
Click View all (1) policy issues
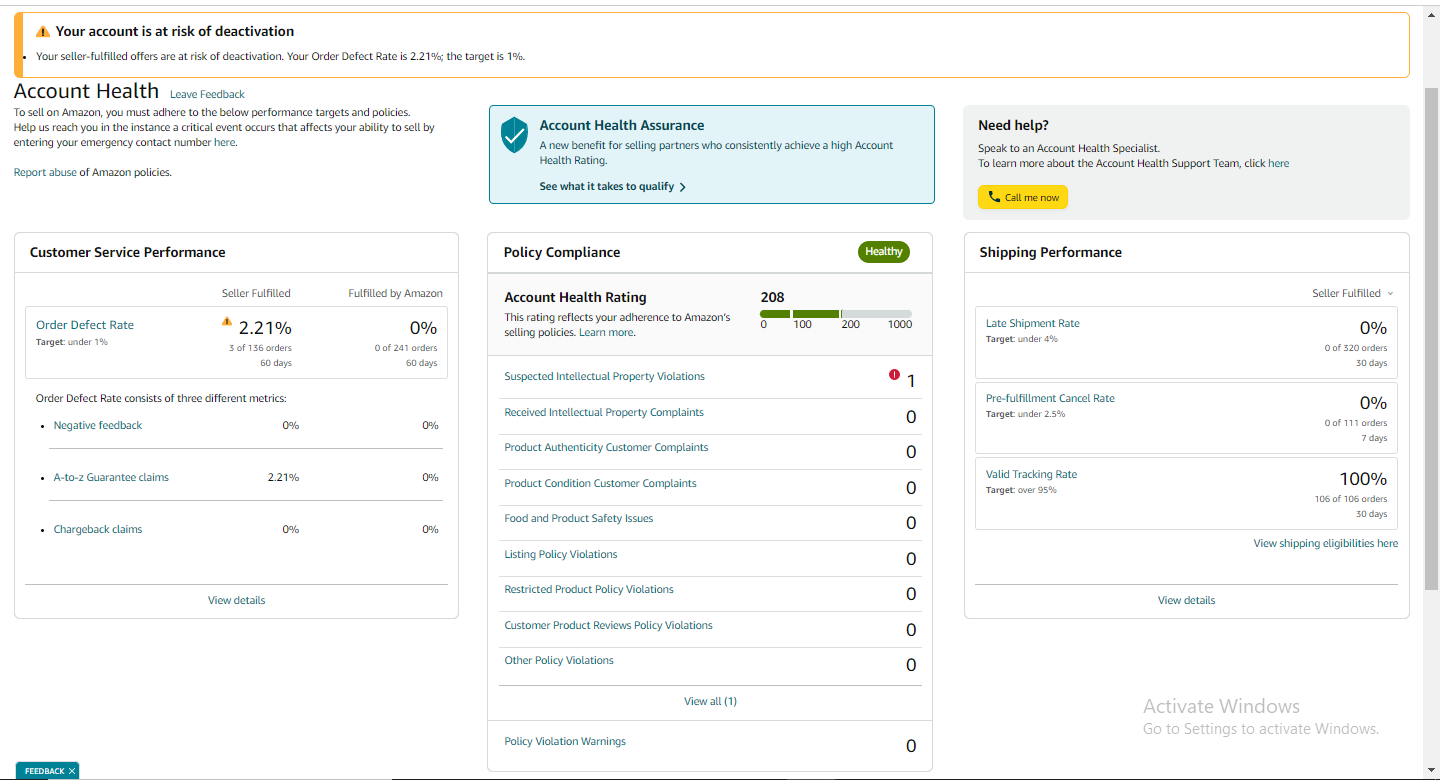pyautogui.click(x=710, y=701)
